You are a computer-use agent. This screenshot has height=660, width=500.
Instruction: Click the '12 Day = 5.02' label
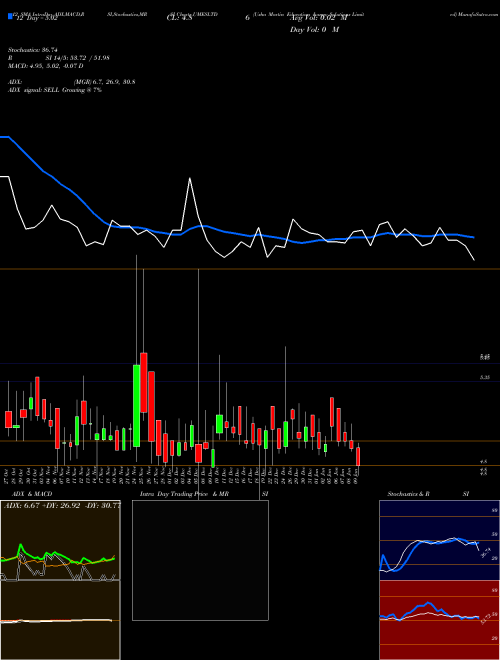(36, 19)
